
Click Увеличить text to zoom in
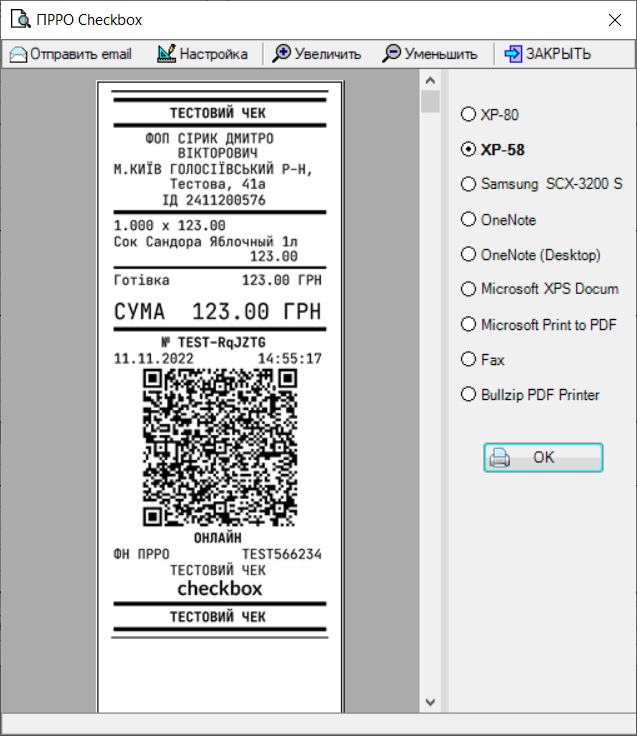(x=328, y=54)
